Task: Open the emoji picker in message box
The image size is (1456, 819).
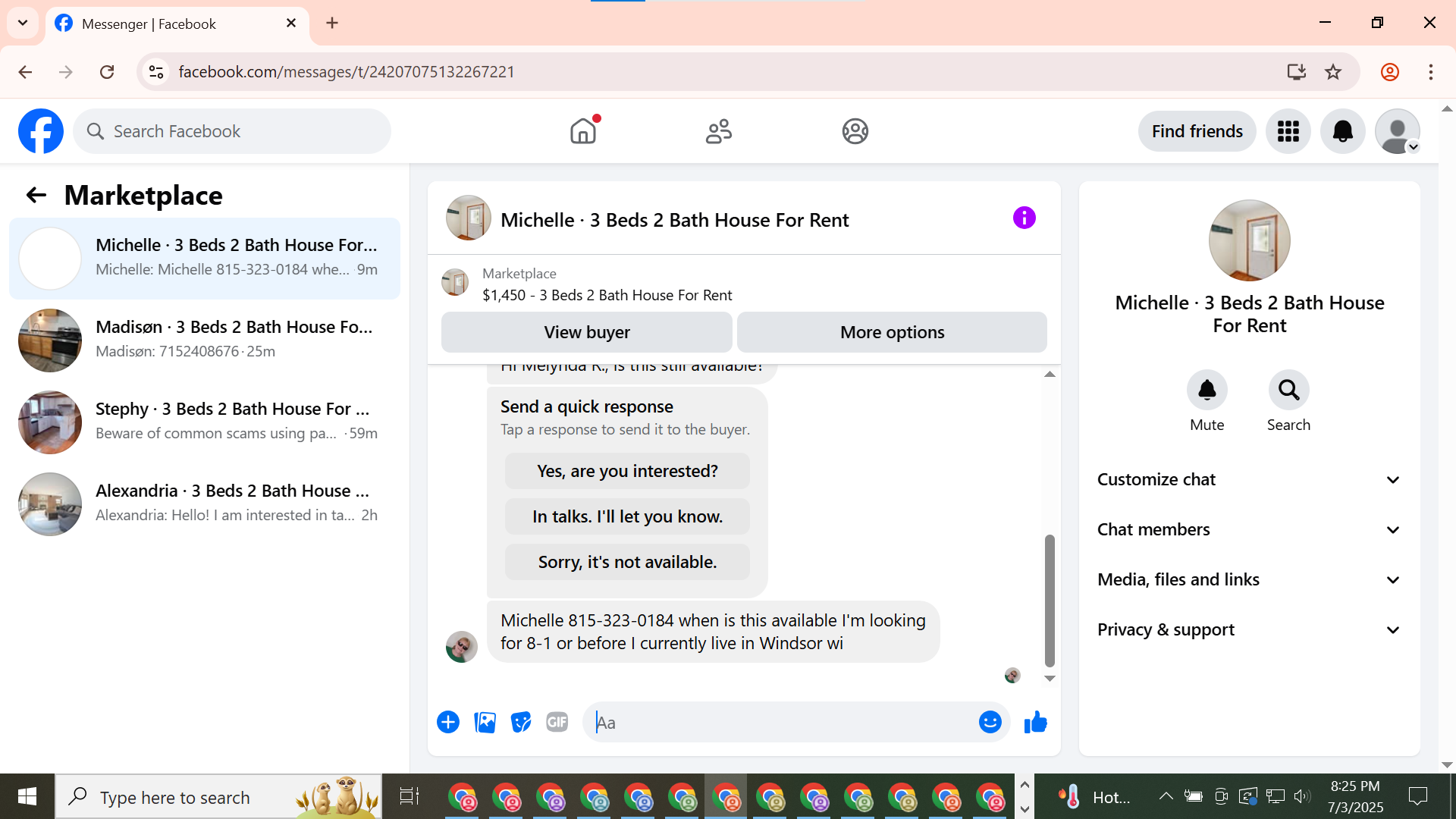Action: point(990,723)
